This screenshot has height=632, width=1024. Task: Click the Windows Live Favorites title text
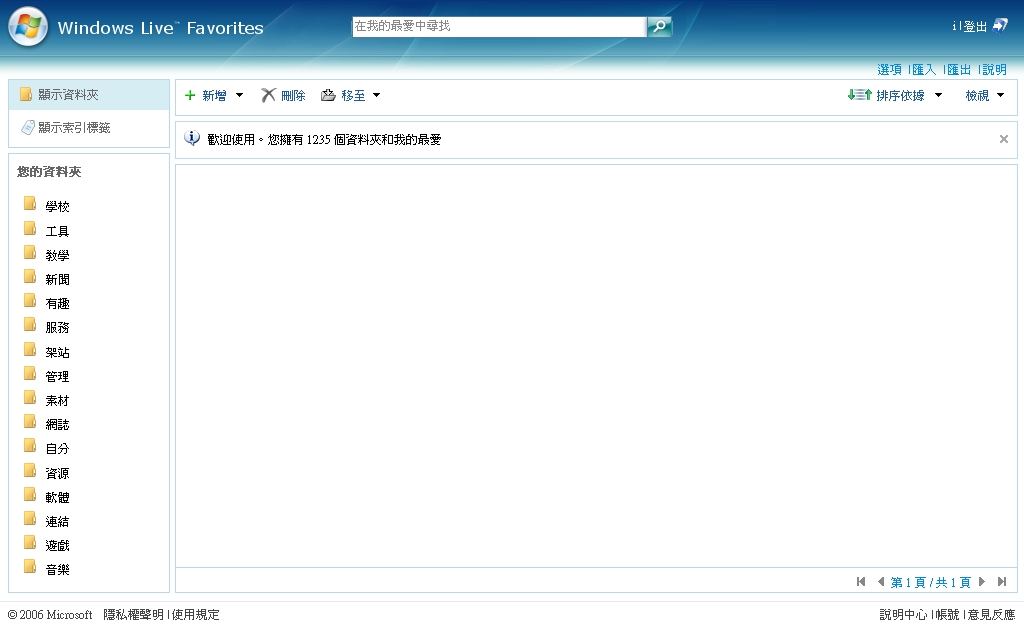click(x=161, y=28)
